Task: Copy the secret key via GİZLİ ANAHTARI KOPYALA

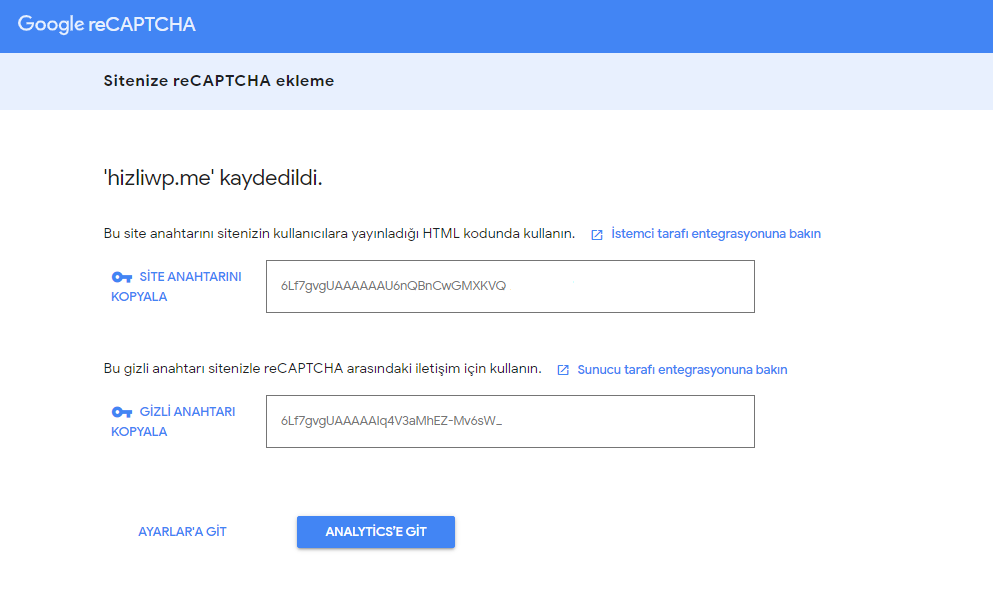Action: tap(174, 421)
